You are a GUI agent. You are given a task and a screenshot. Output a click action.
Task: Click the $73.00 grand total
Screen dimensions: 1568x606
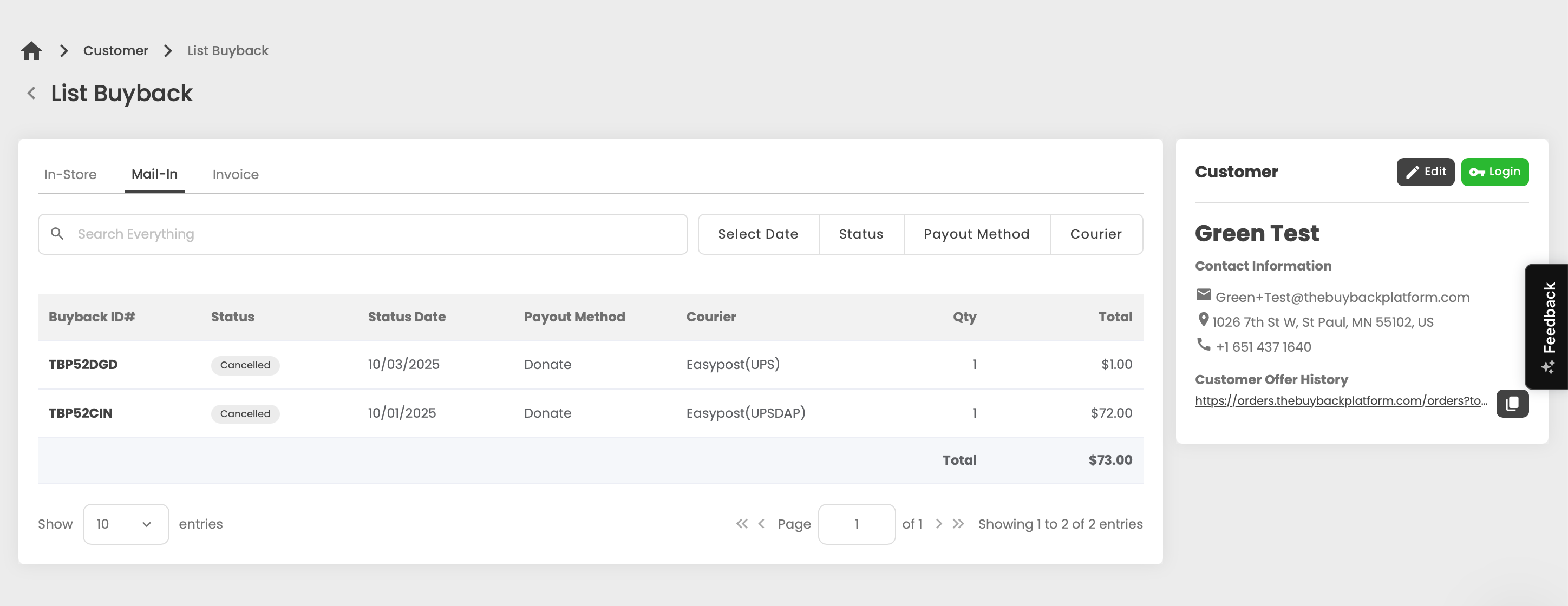[x=1110, y=460]
